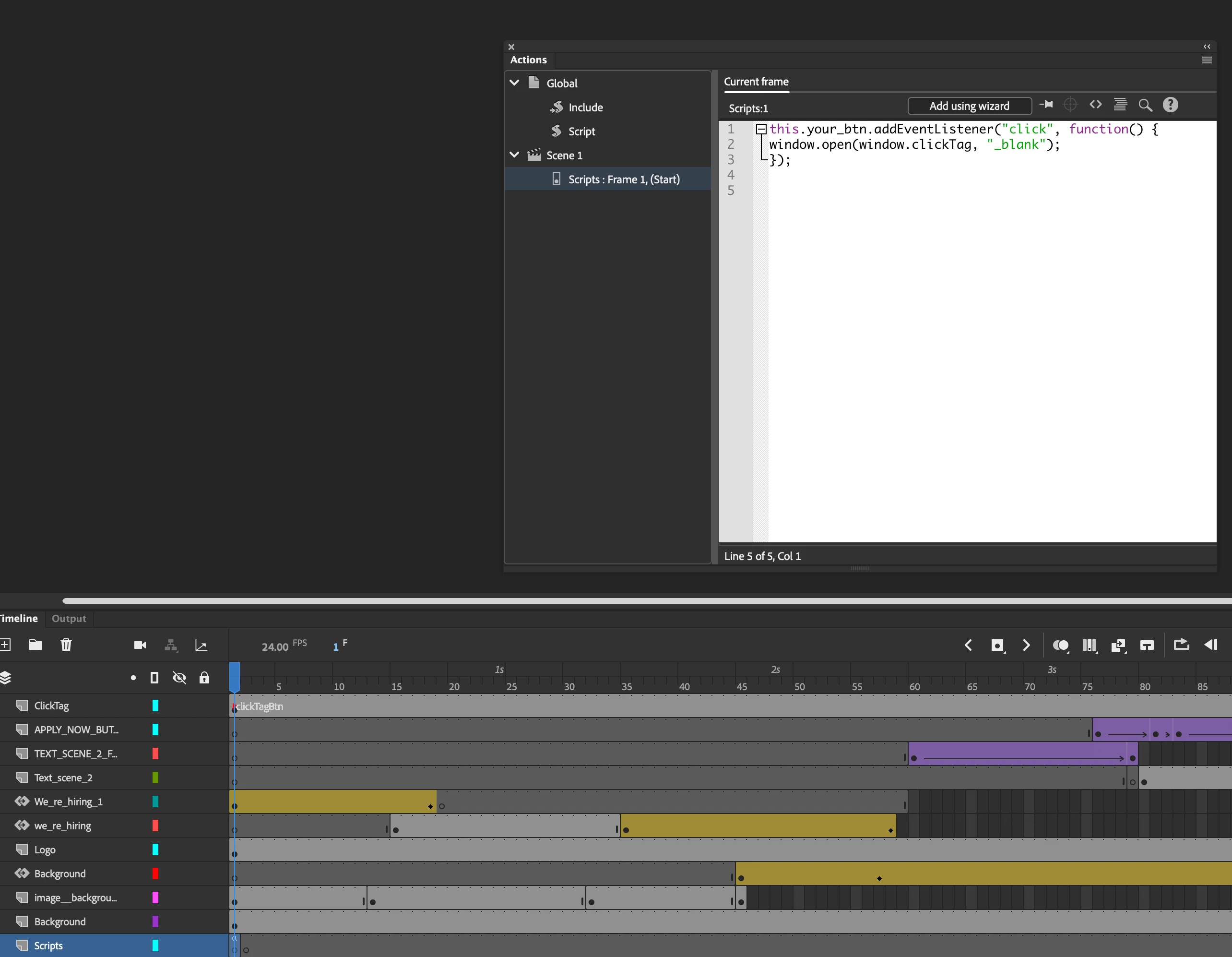Screen dimensions: 1232x957
Task: Switch to the Output tab
Action: [x=69, y=619]
